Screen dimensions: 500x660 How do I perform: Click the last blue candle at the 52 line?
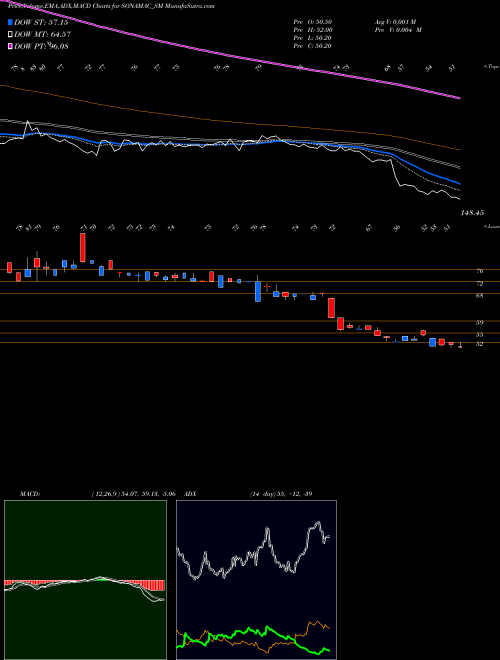pos(432,342)
